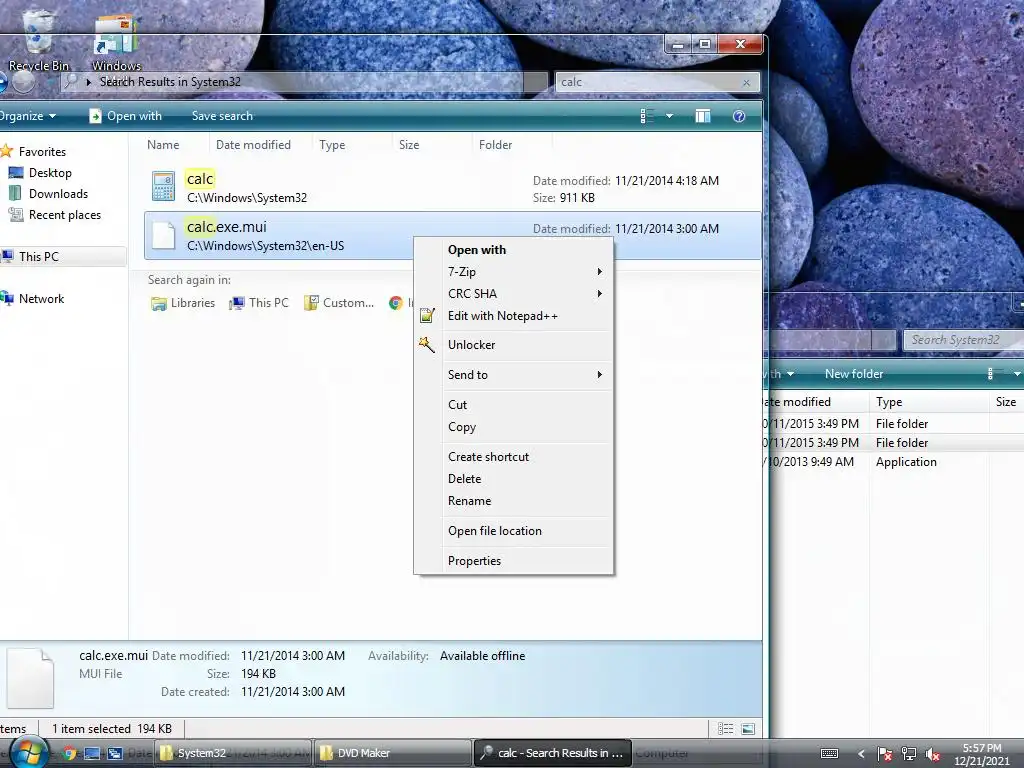
Task: Click Save search in the toolbar
Action: (222, 116)
